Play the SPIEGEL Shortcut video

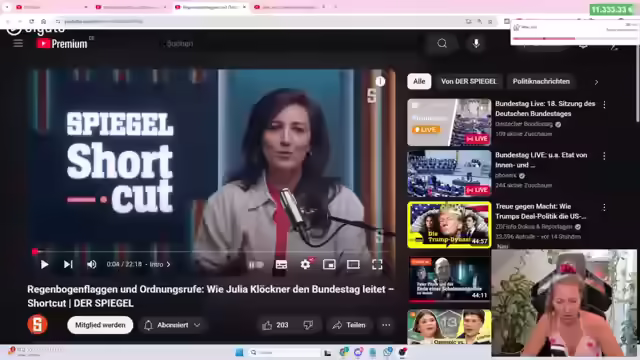(x=44, y=264)
